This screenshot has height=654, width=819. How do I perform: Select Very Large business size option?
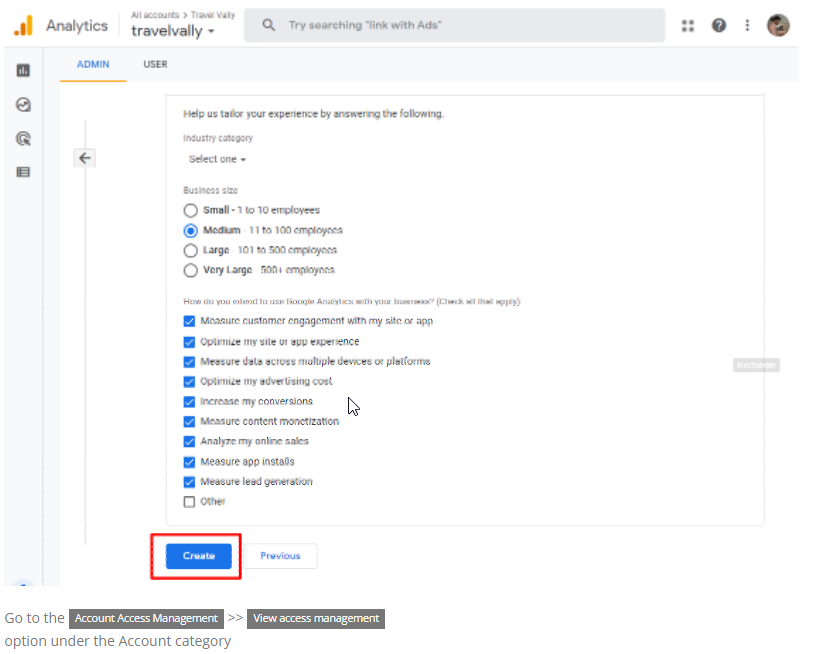(x=190, y=270)
